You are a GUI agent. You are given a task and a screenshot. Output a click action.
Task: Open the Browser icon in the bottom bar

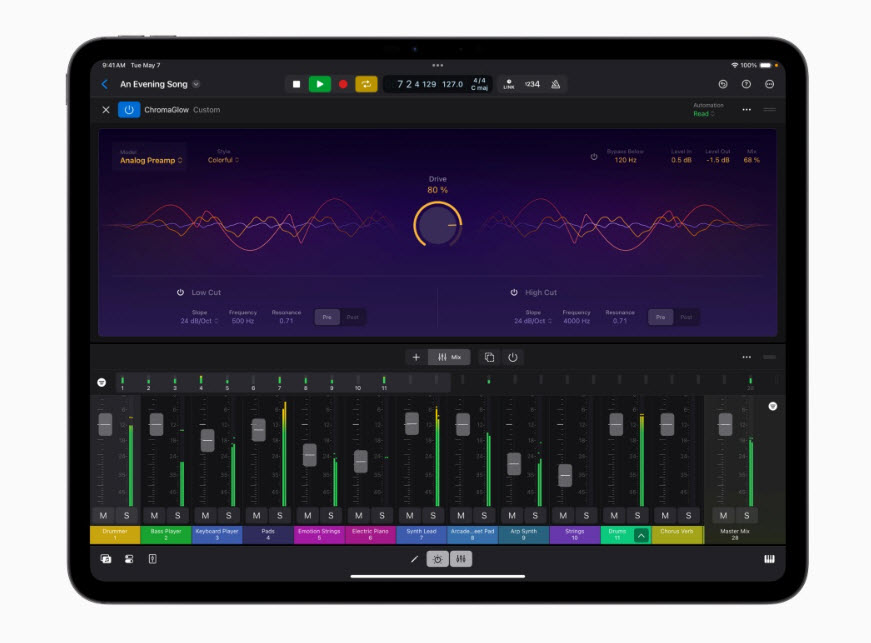pos(106,559)
